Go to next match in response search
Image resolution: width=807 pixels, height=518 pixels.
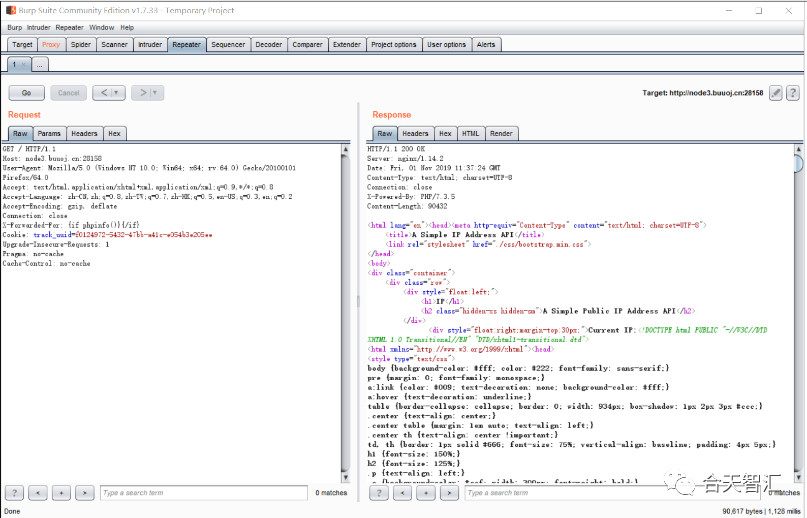click(449, 493)
